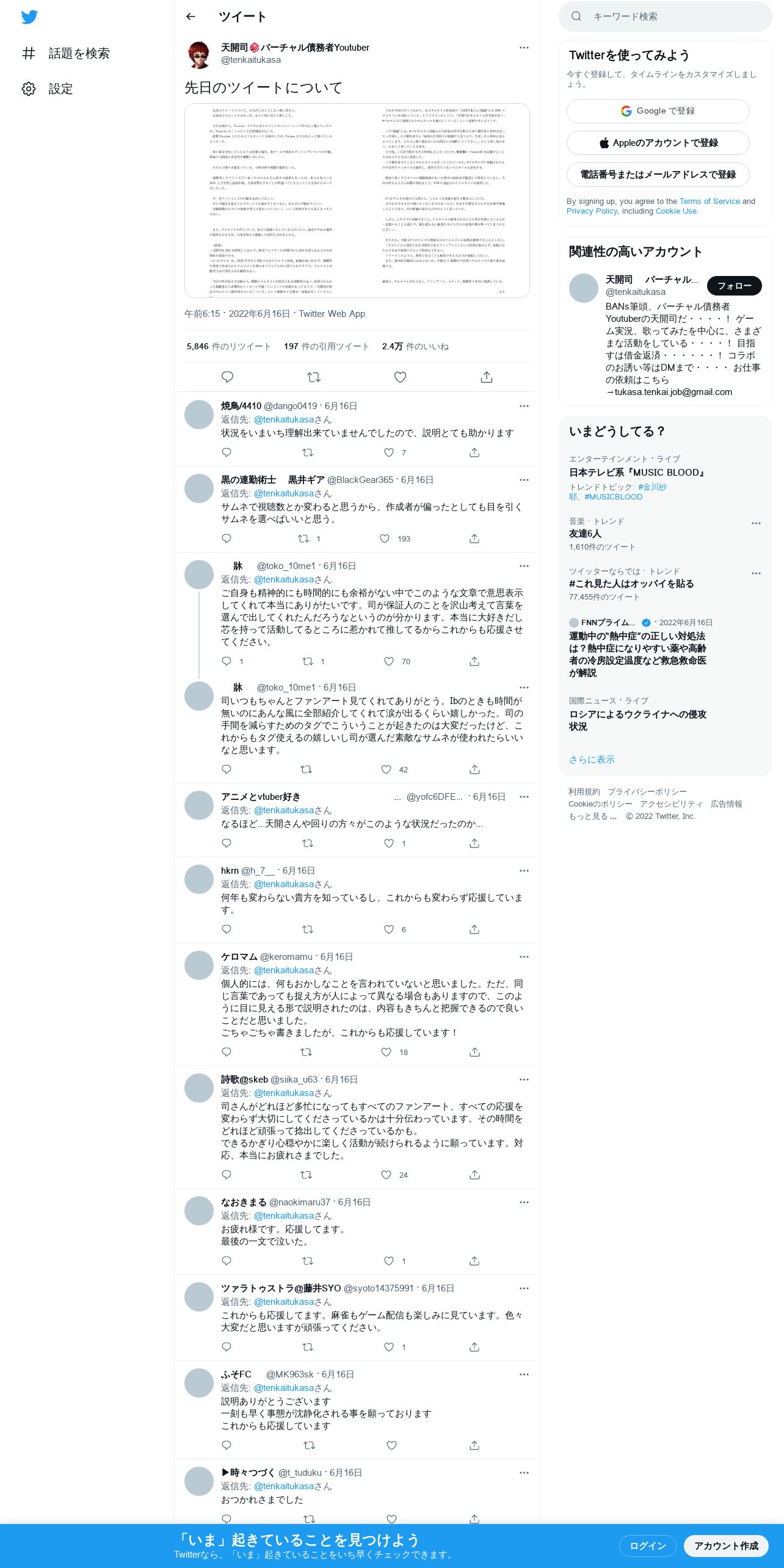Open more options on the @keromamu reply
This screenshot has width=784, height=1568.
[x=524, y=957]
